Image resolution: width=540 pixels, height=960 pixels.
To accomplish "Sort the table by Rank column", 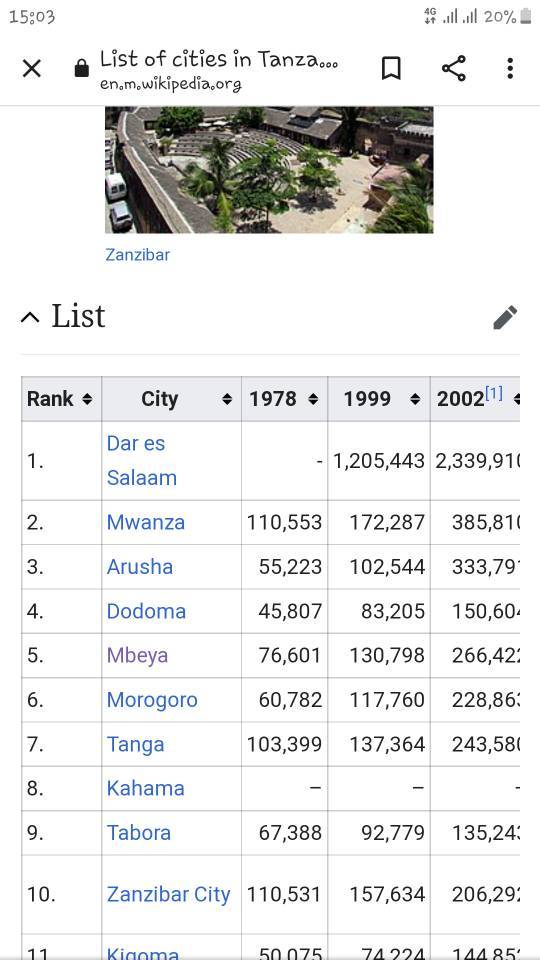I will tap(61, 399).
